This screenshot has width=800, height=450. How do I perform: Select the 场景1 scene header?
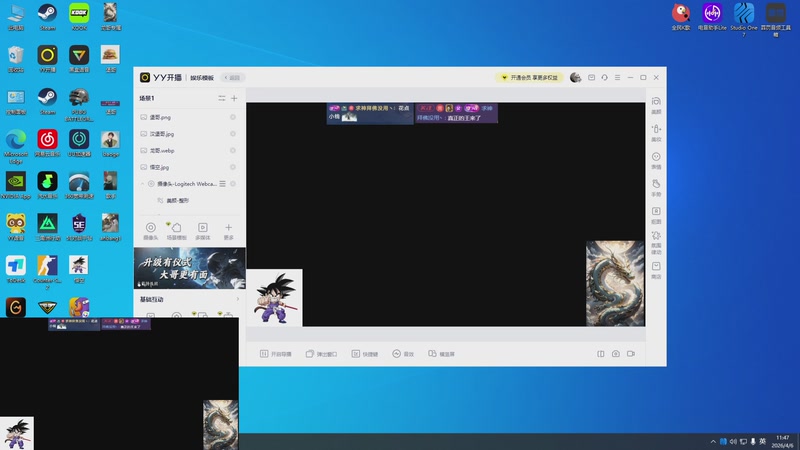coord(147,98)
